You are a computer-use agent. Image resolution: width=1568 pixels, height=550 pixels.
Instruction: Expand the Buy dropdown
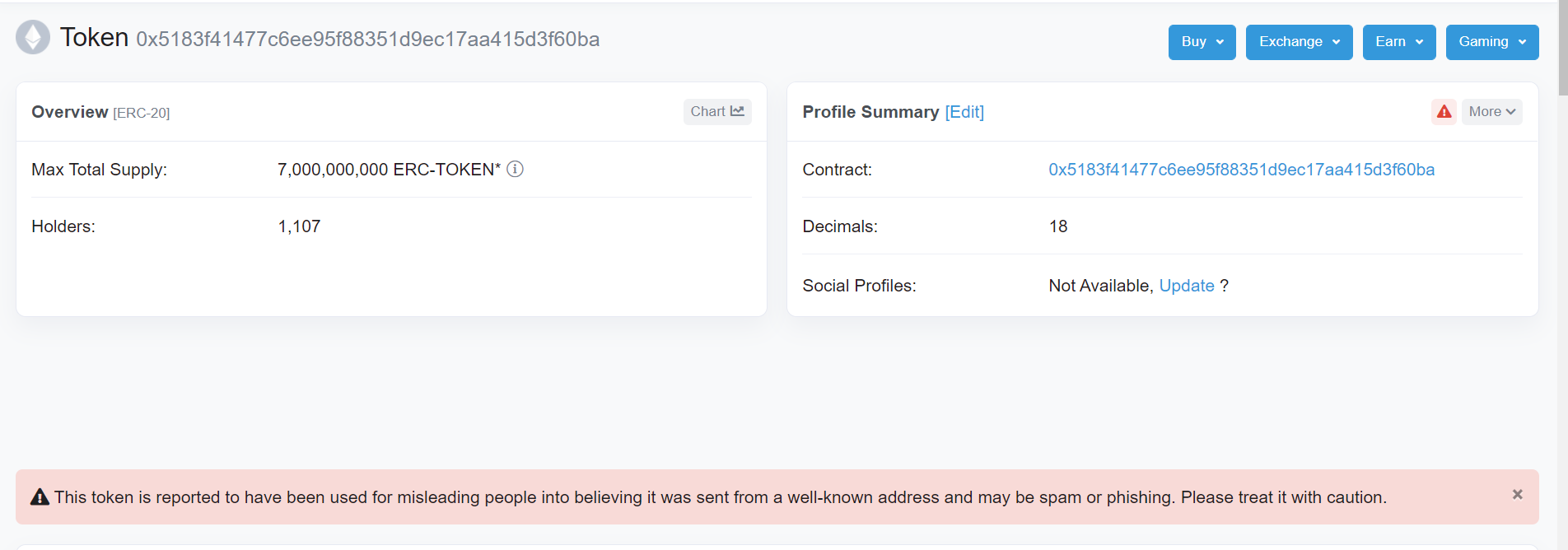1202,42
